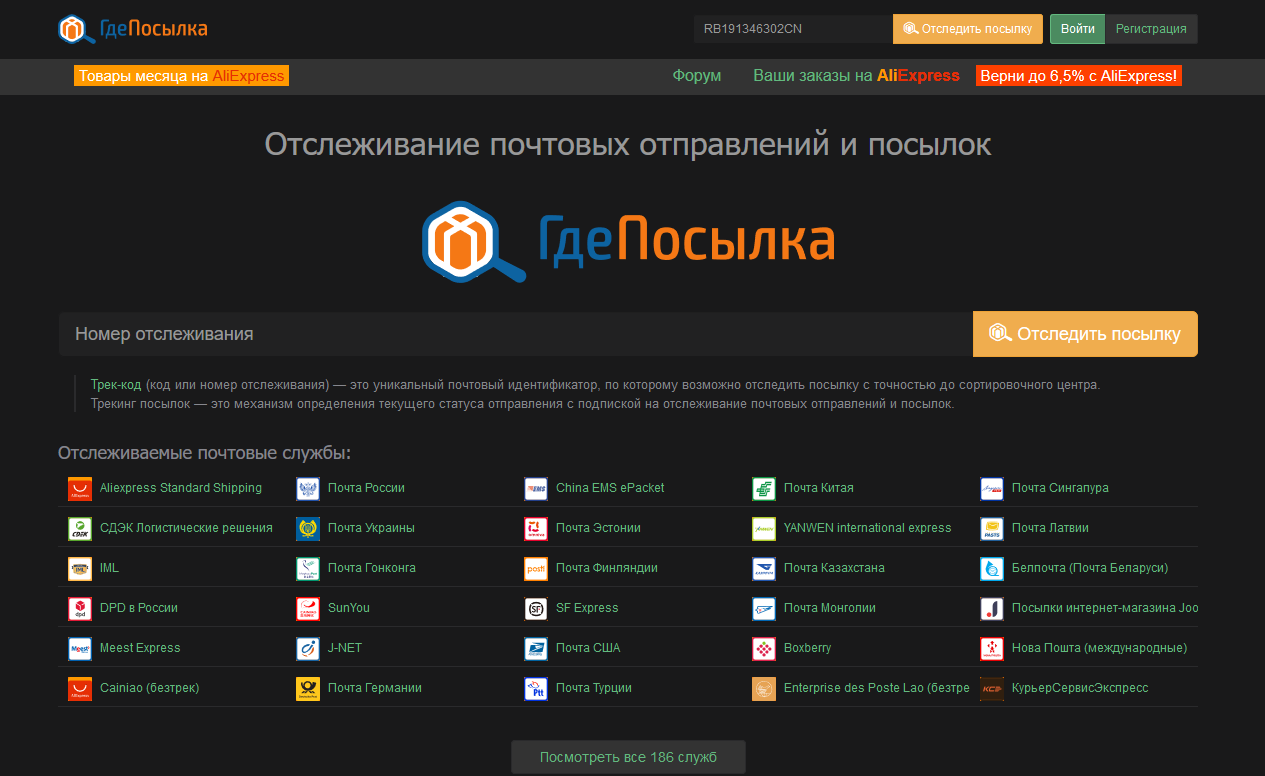
Task: Click the Cainiao carrier icon
Action: 80,689
